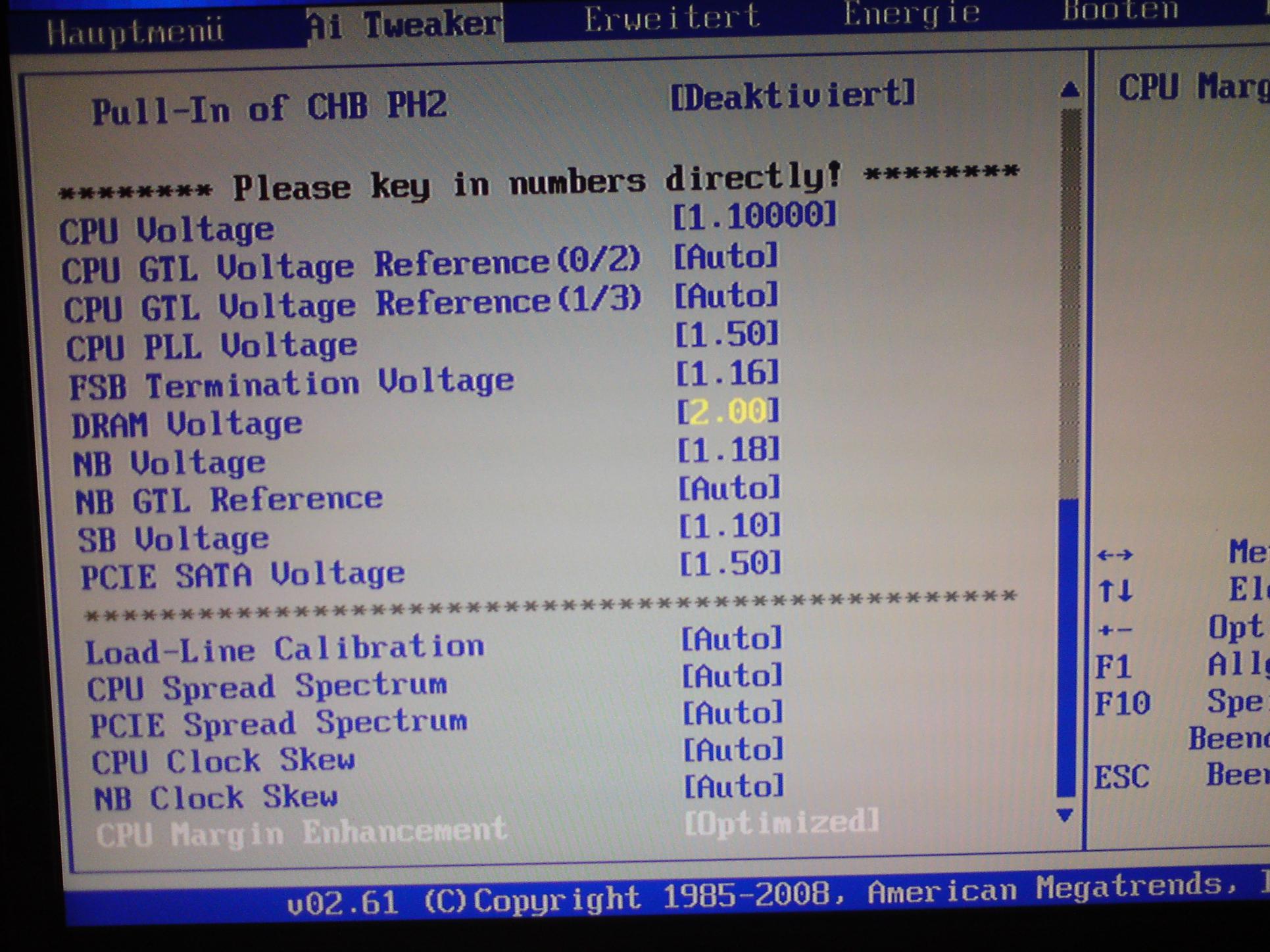The image size is (1270, 952).
Task: Edit the highlighted DRAM Voltage field
Action: [x=728, y=412]
